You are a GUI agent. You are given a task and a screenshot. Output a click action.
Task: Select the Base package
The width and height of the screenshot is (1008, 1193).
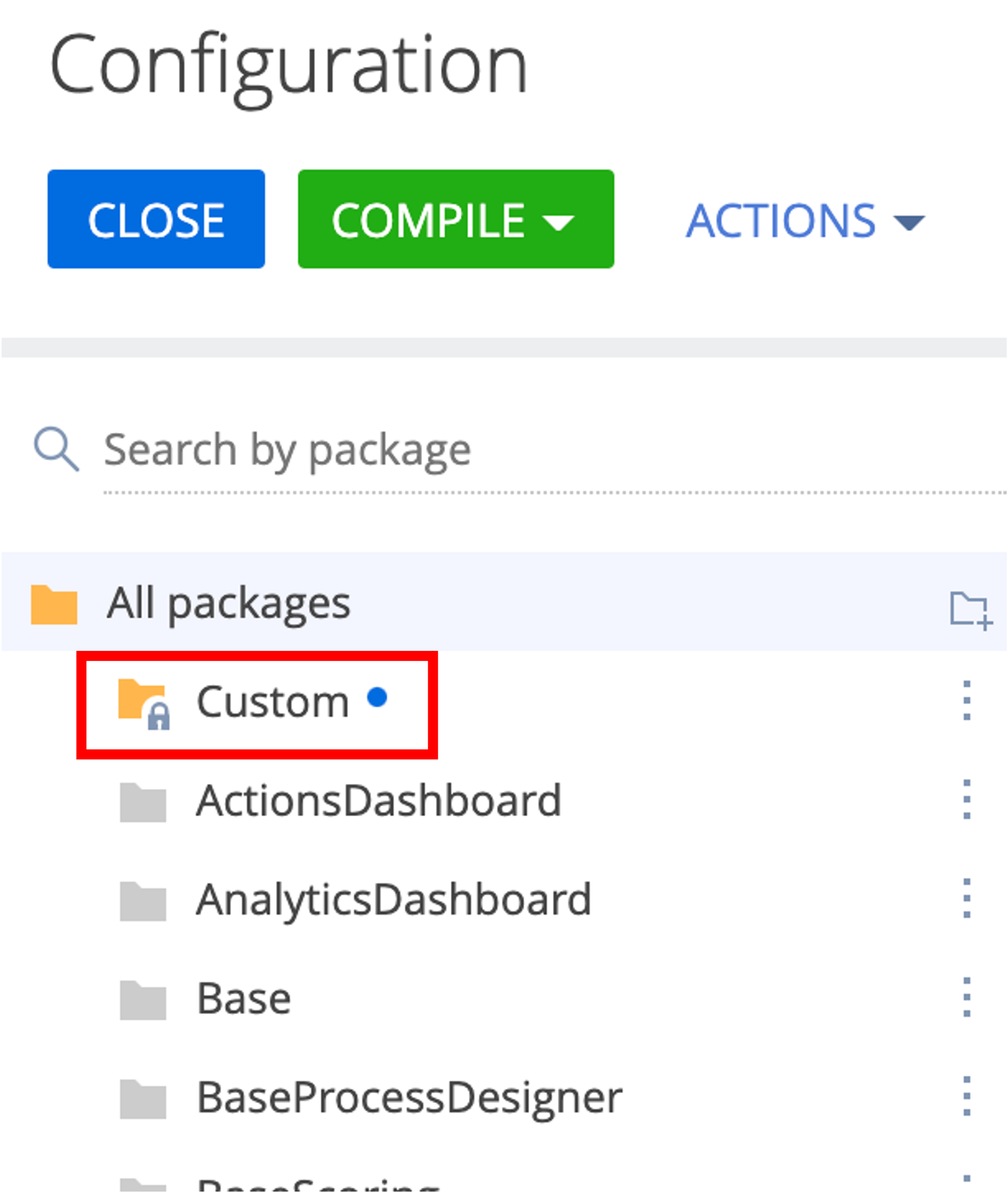click(x=244, y=999)
